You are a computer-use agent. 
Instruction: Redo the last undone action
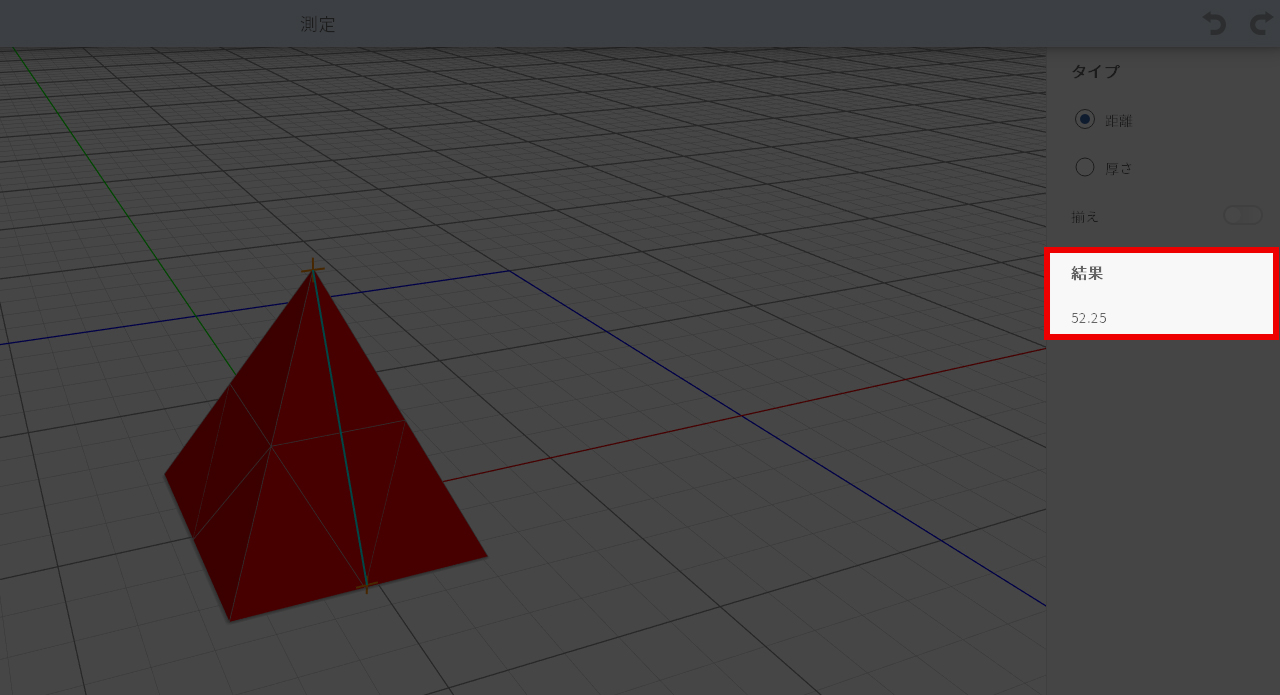coord(1262,24)
